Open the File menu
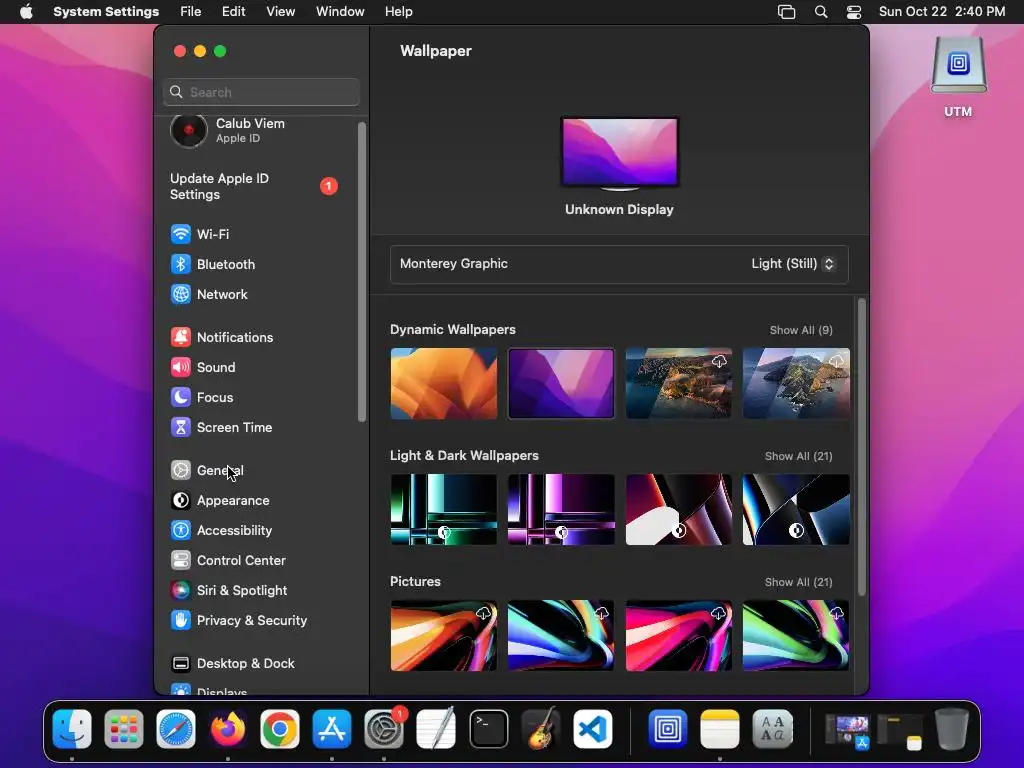Screen dimensions: 1024x768 click(191, 12)
